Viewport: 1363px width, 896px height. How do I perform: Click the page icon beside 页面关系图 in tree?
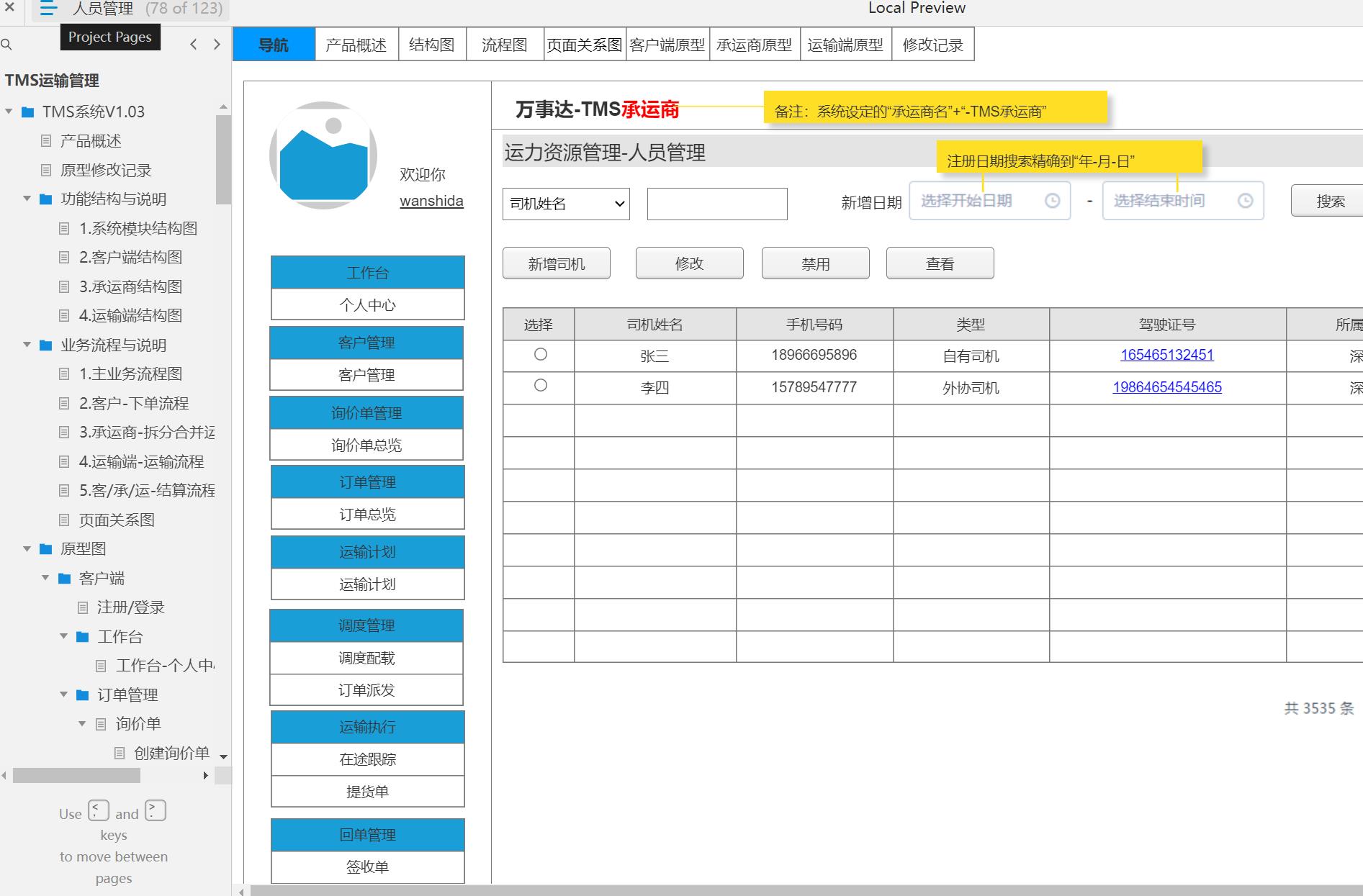(x=64, y=520)
